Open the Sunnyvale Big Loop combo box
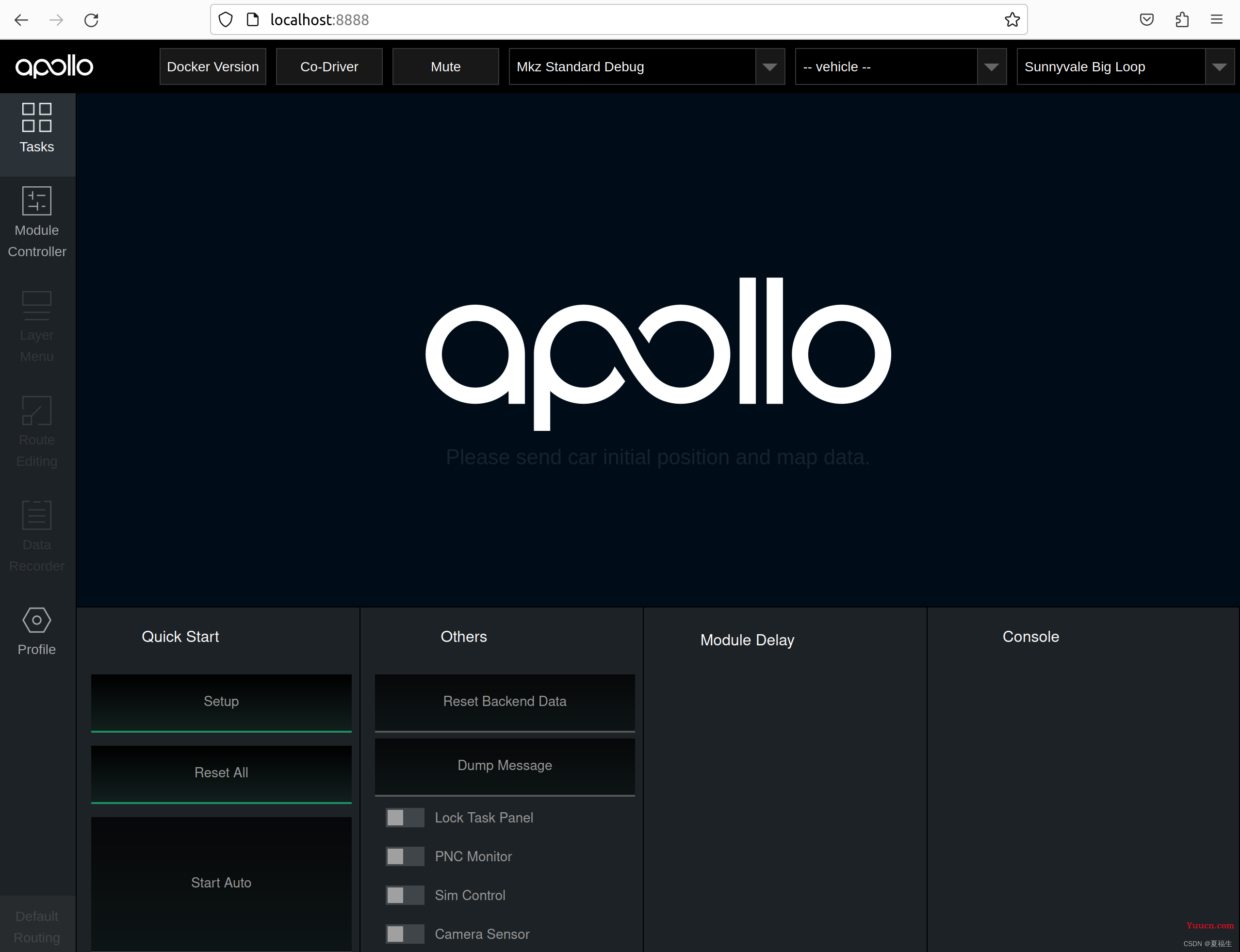This screenshot has height=952, width=1240. (x=1125, y=67)
